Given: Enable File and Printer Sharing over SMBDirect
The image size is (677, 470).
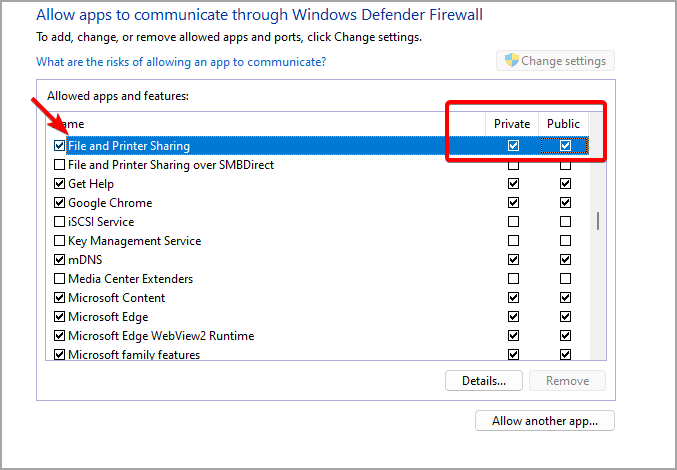Looking at the screenshot, I should pyautogui.click(x=60, y=165).
